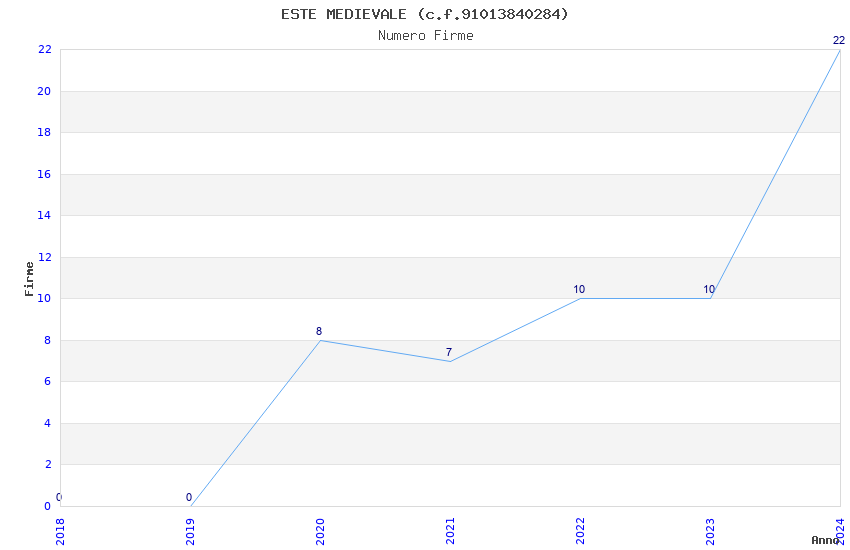
Task: Click the chart title ESTE MEDIEVALE
Action: click(425, 14)
